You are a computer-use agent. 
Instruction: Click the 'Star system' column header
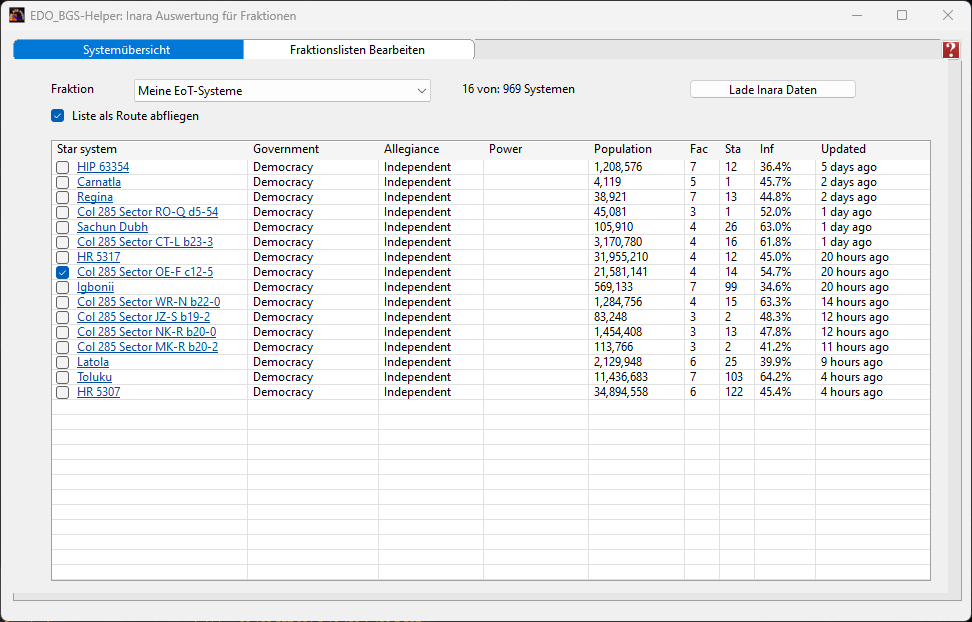(x=87, y=149)
